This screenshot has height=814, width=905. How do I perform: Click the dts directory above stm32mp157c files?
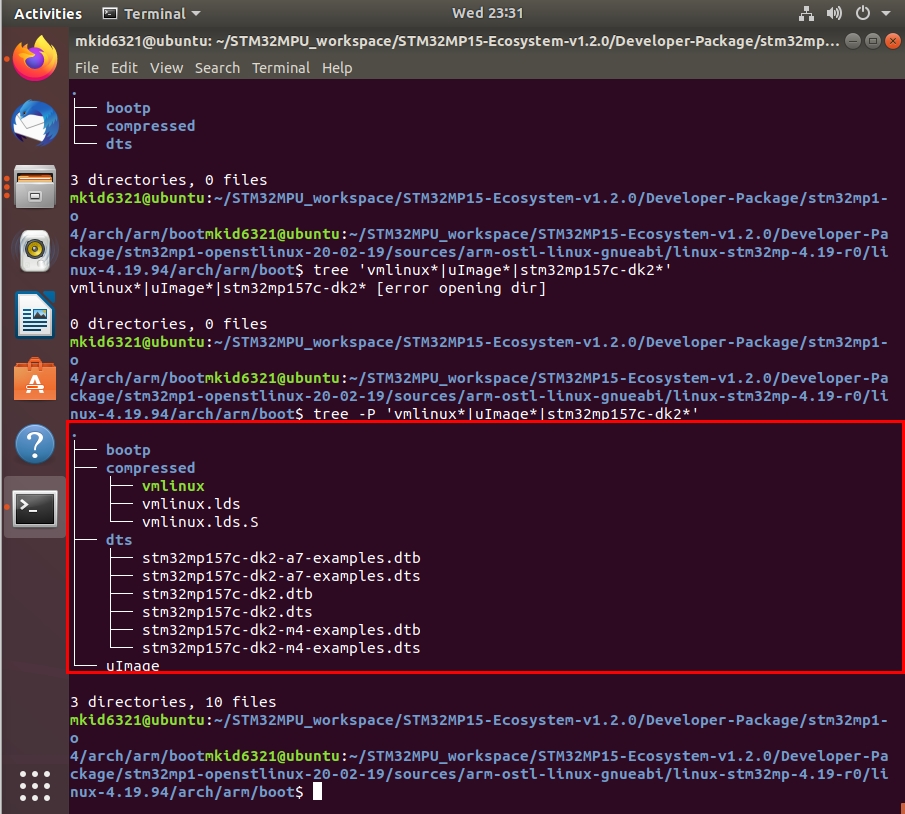[x=119, y=540]
